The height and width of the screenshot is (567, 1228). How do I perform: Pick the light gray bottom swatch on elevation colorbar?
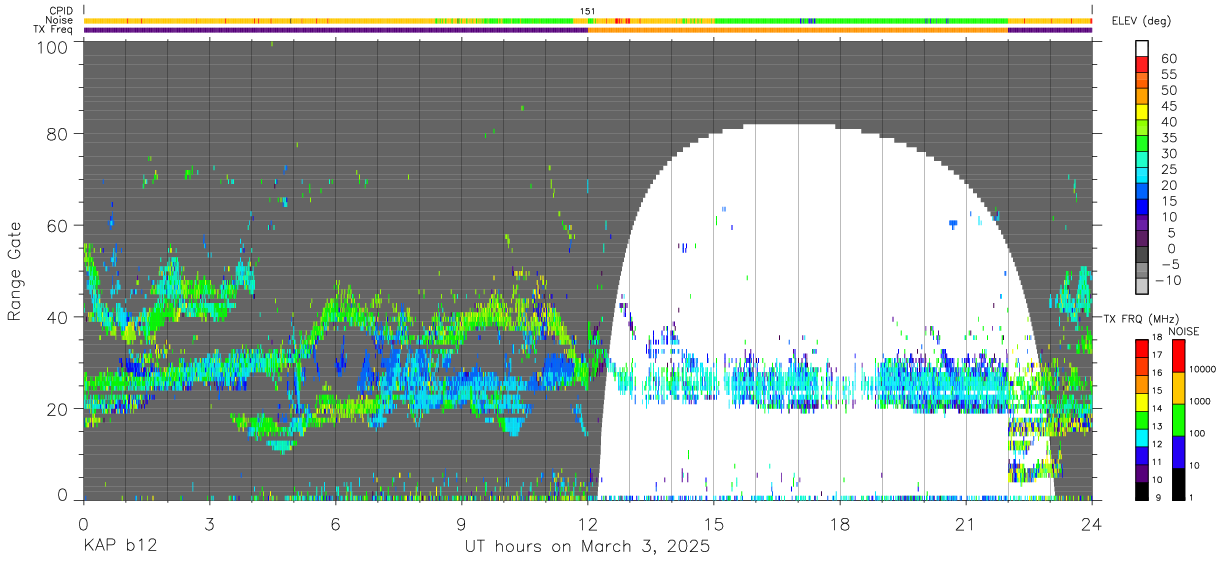1142,286
